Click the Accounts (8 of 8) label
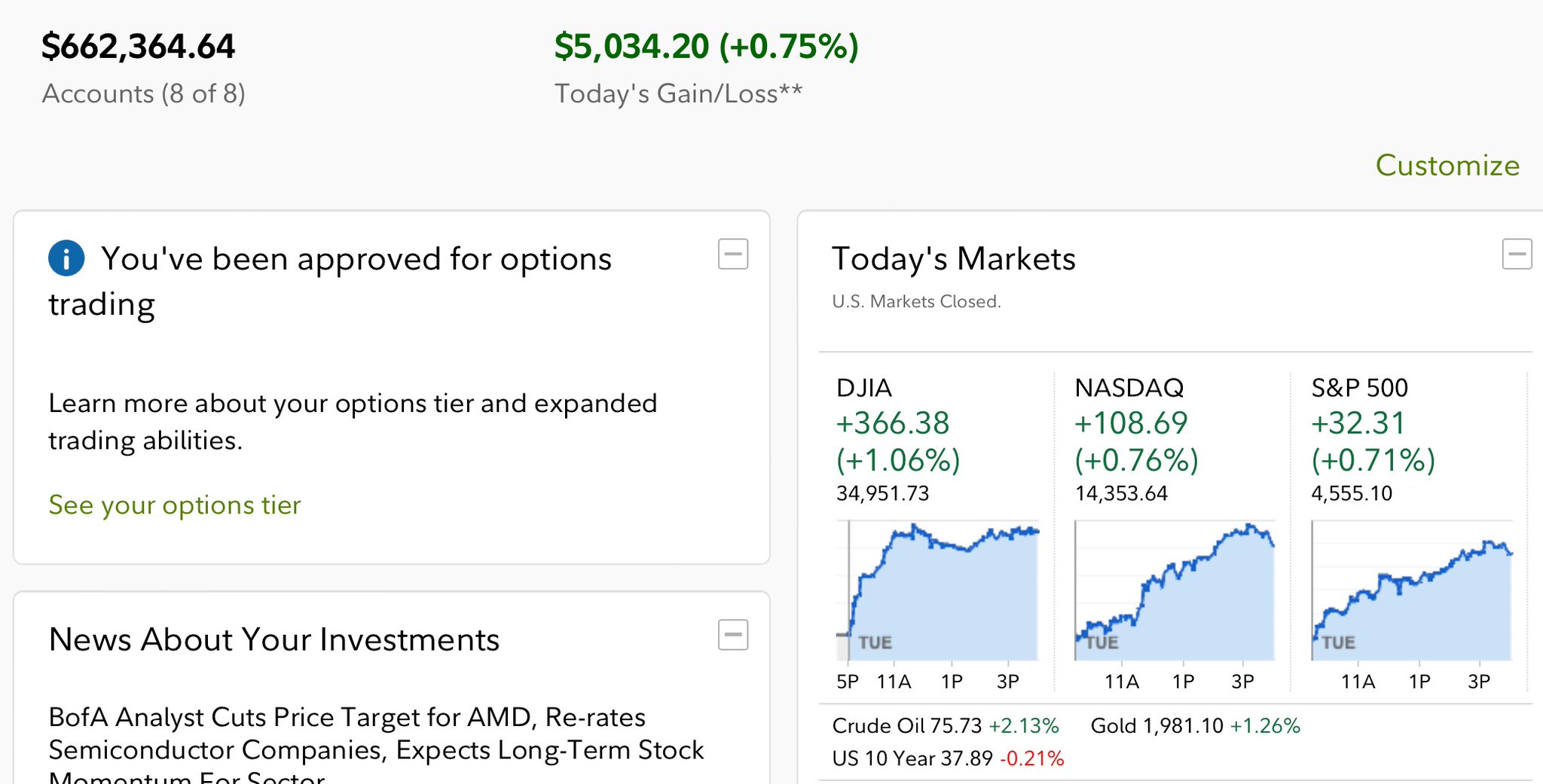 143,93
